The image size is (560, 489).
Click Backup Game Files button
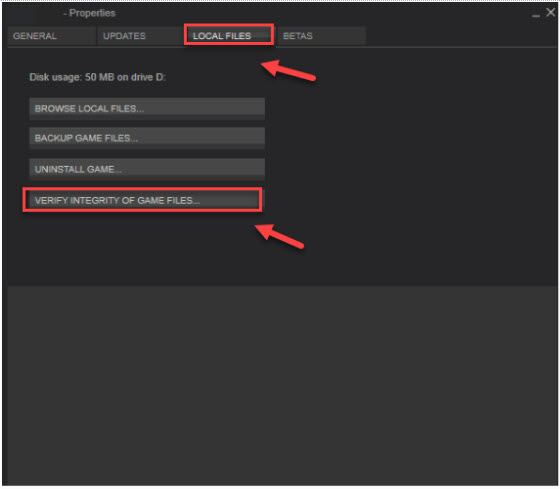coord(147,138)
